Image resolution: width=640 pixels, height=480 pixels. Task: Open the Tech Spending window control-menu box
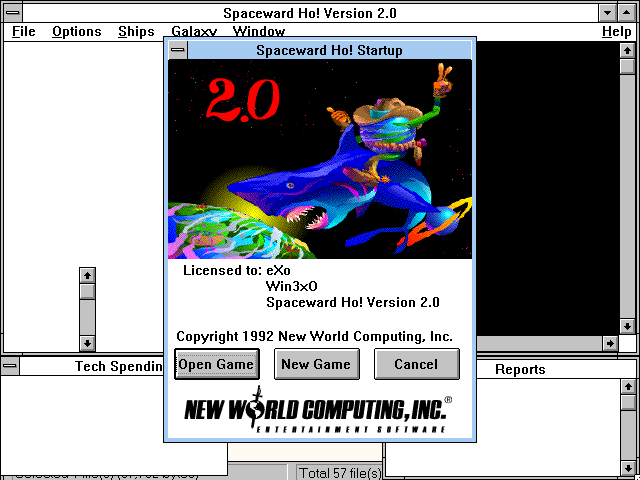pyautogui.click(x=11, y=367)
